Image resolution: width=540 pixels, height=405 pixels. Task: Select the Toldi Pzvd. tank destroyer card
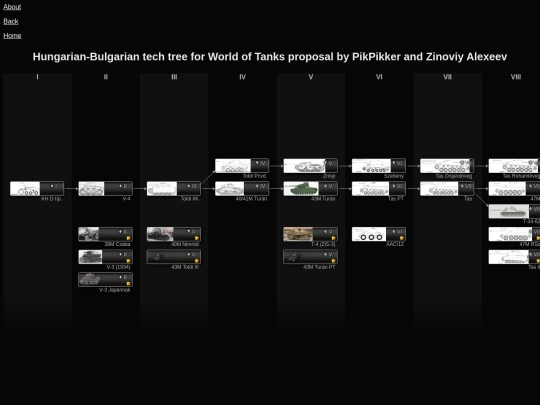[242, 166]
